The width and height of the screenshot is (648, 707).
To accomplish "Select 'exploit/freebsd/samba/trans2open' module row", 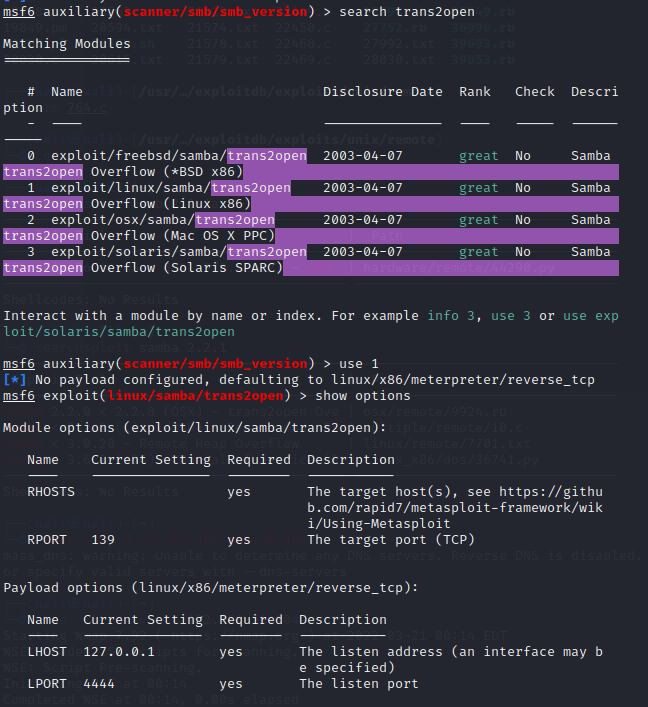I will tap(179, 156).
